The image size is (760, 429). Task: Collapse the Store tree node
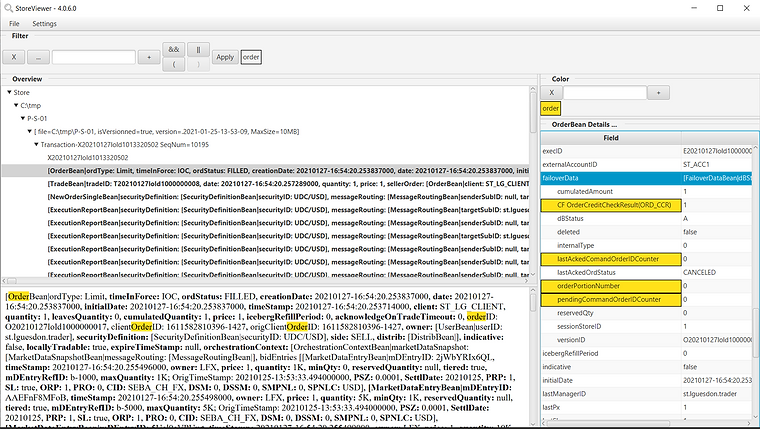click(9, 92)
